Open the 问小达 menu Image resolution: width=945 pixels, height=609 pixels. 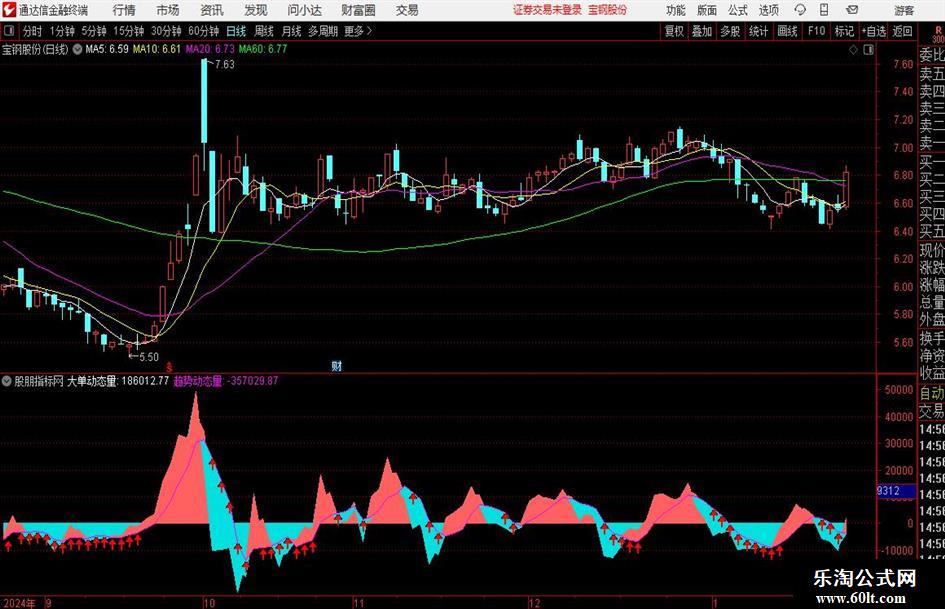click(x=304, y=10)
